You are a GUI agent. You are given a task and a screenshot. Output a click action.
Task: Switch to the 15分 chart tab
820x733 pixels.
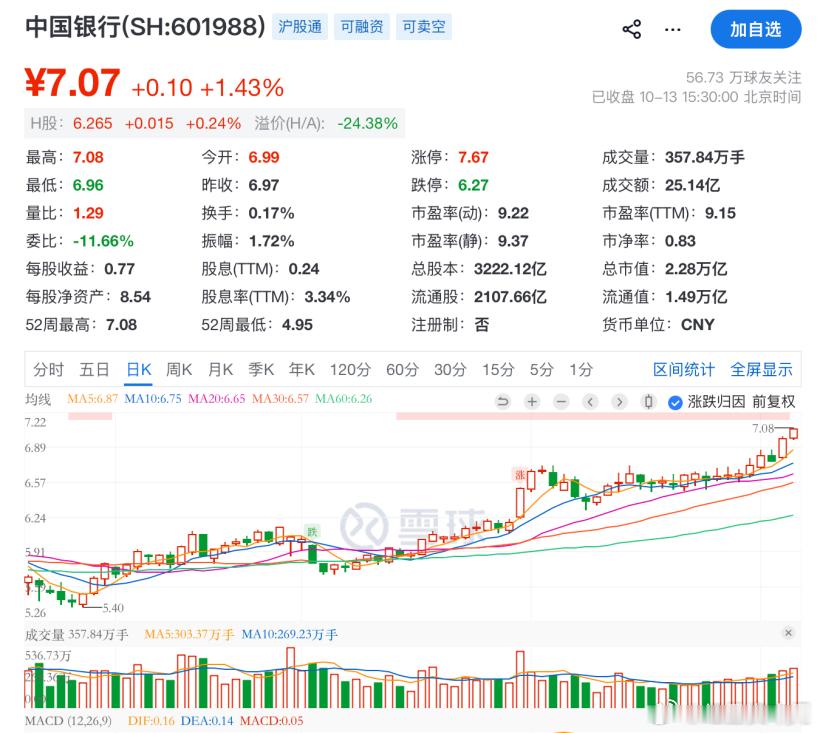pos(498,370)
